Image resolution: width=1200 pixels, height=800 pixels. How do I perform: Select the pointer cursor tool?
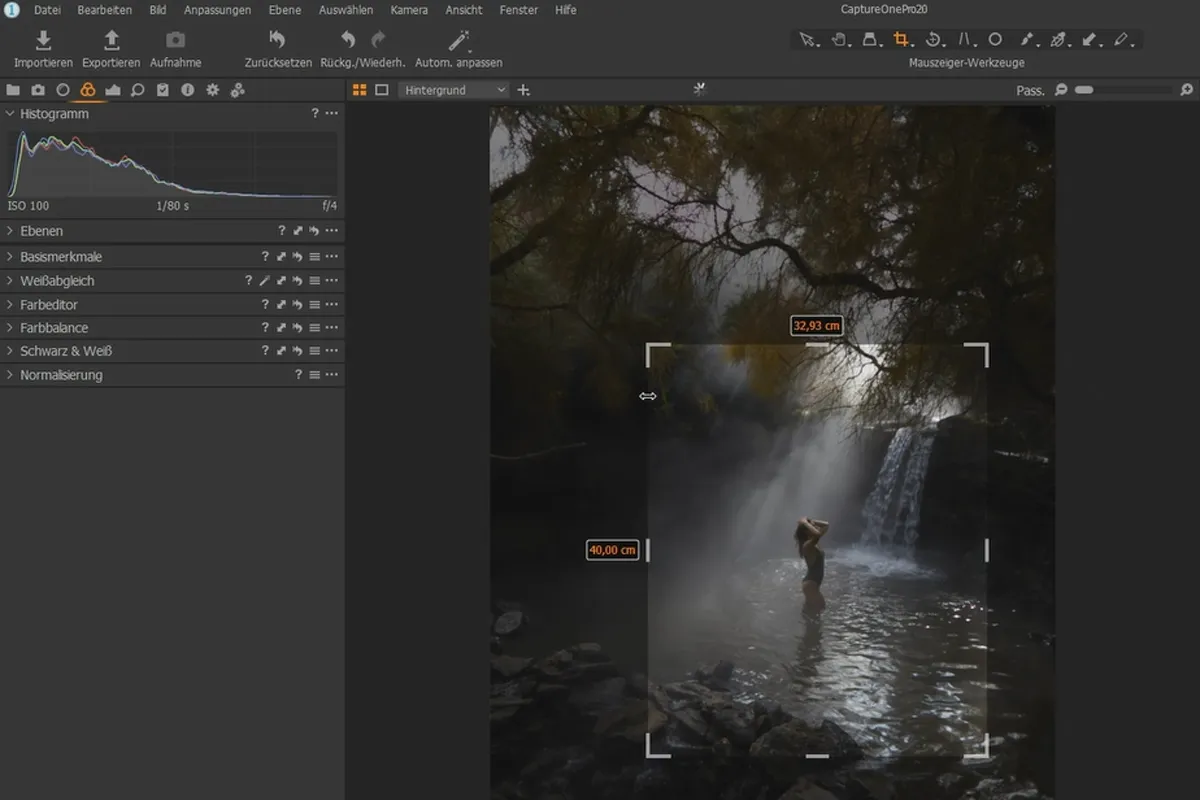point(806,40)
